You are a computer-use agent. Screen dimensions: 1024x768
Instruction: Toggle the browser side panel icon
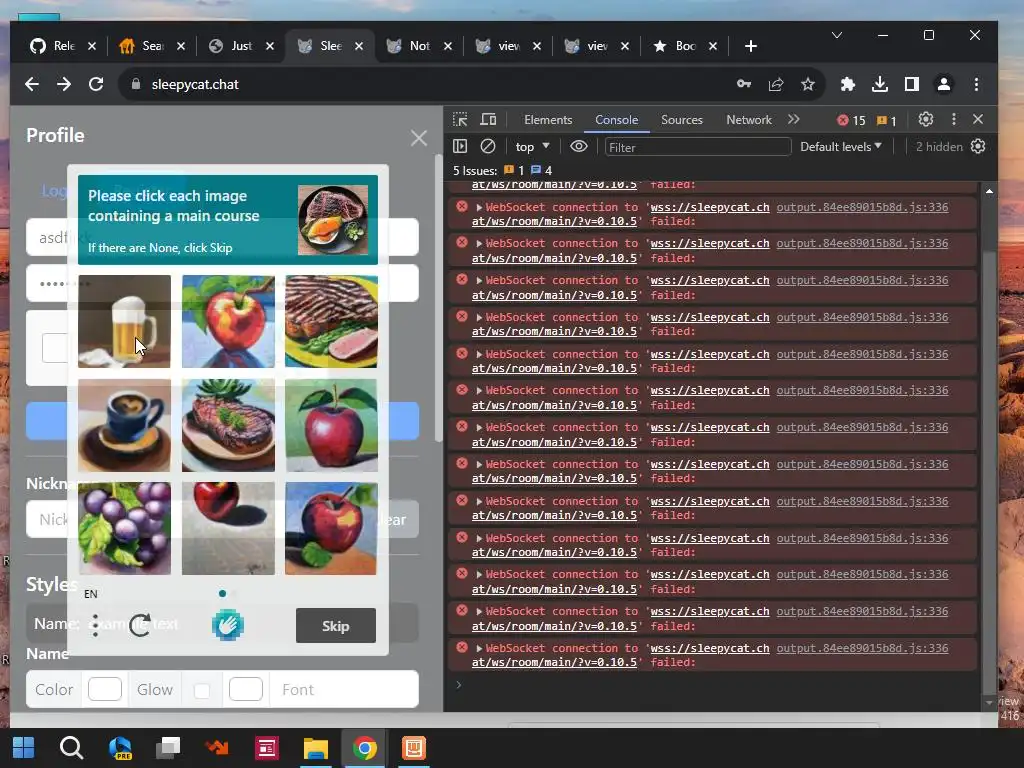coord(912,84)
